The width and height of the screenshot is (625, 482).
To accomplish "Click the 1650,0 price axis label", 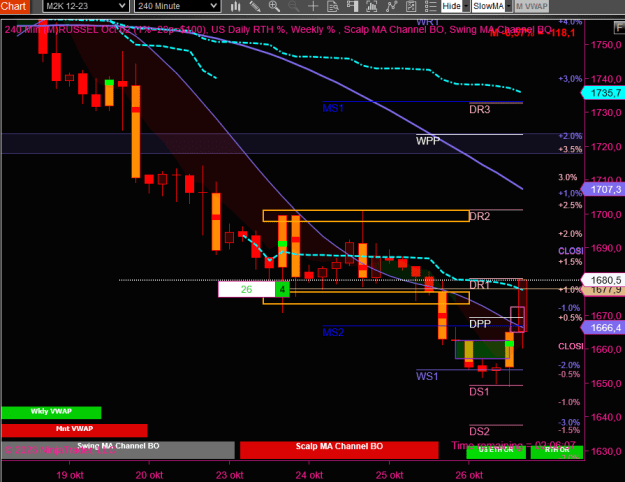I will pos(606,384).
